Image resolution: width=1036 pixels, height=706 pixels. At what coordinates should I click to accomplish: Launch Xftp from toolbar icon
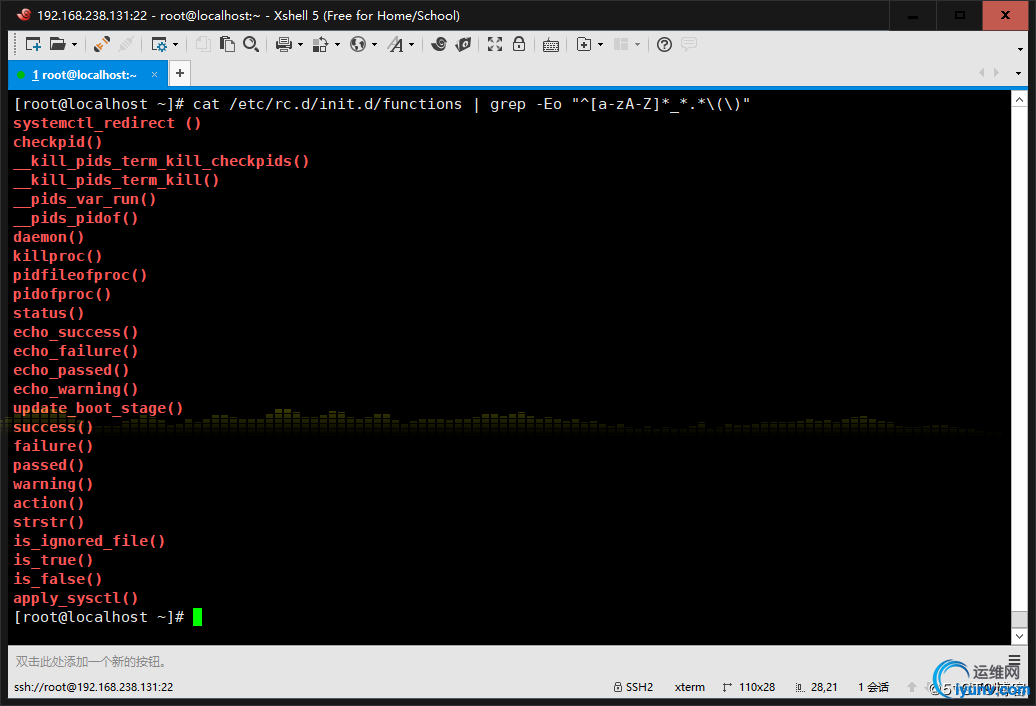point(439,44)
